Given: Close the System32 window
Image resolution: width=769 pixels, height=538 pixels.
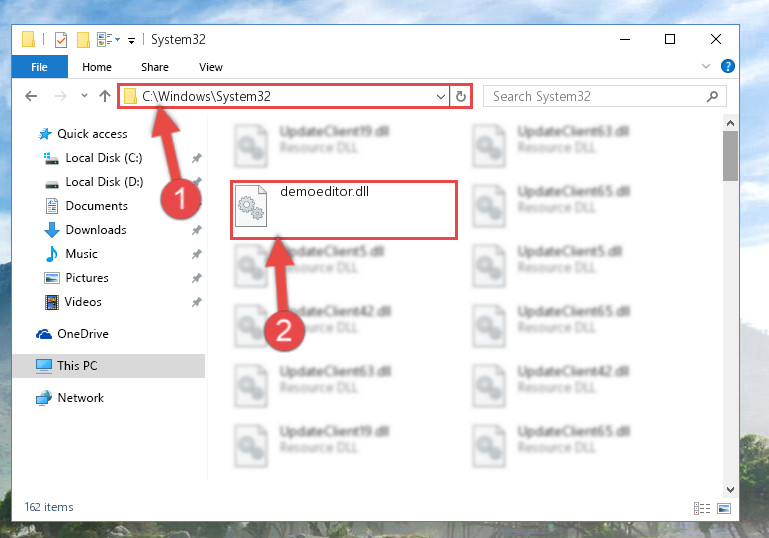Looking at the screenshot, I should [x=716, y=39].
